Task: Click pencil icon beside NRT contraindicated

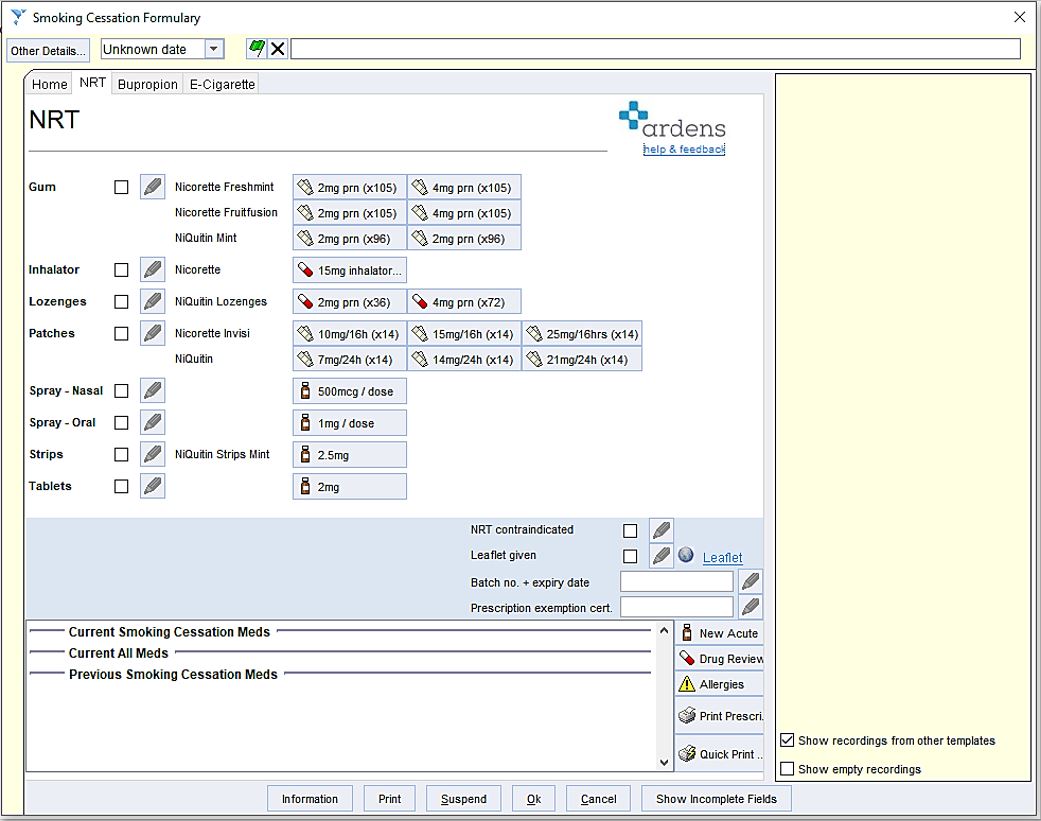Action: click(661, 530)
